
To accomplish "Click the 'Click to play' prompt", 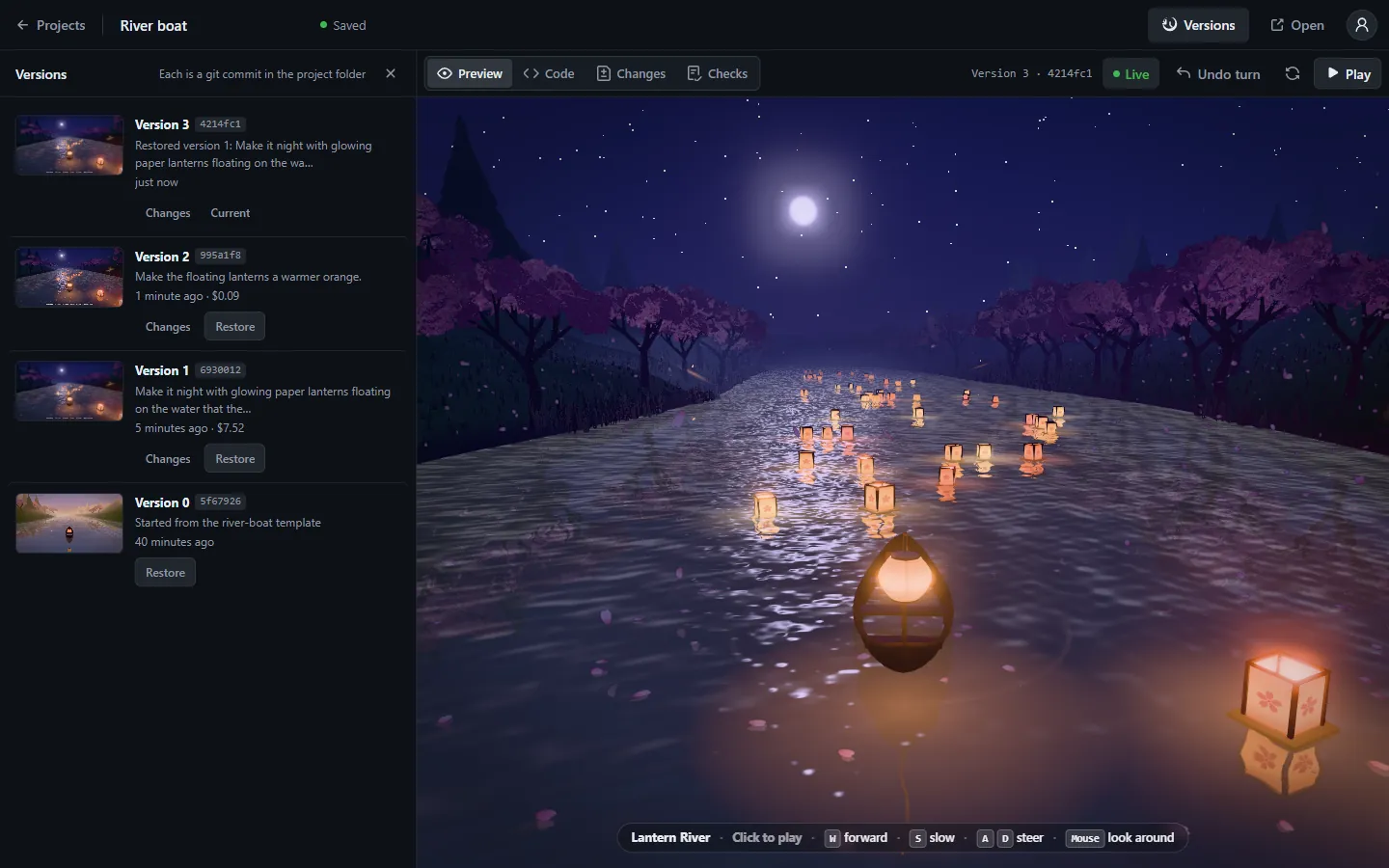I will coord(767,837).
